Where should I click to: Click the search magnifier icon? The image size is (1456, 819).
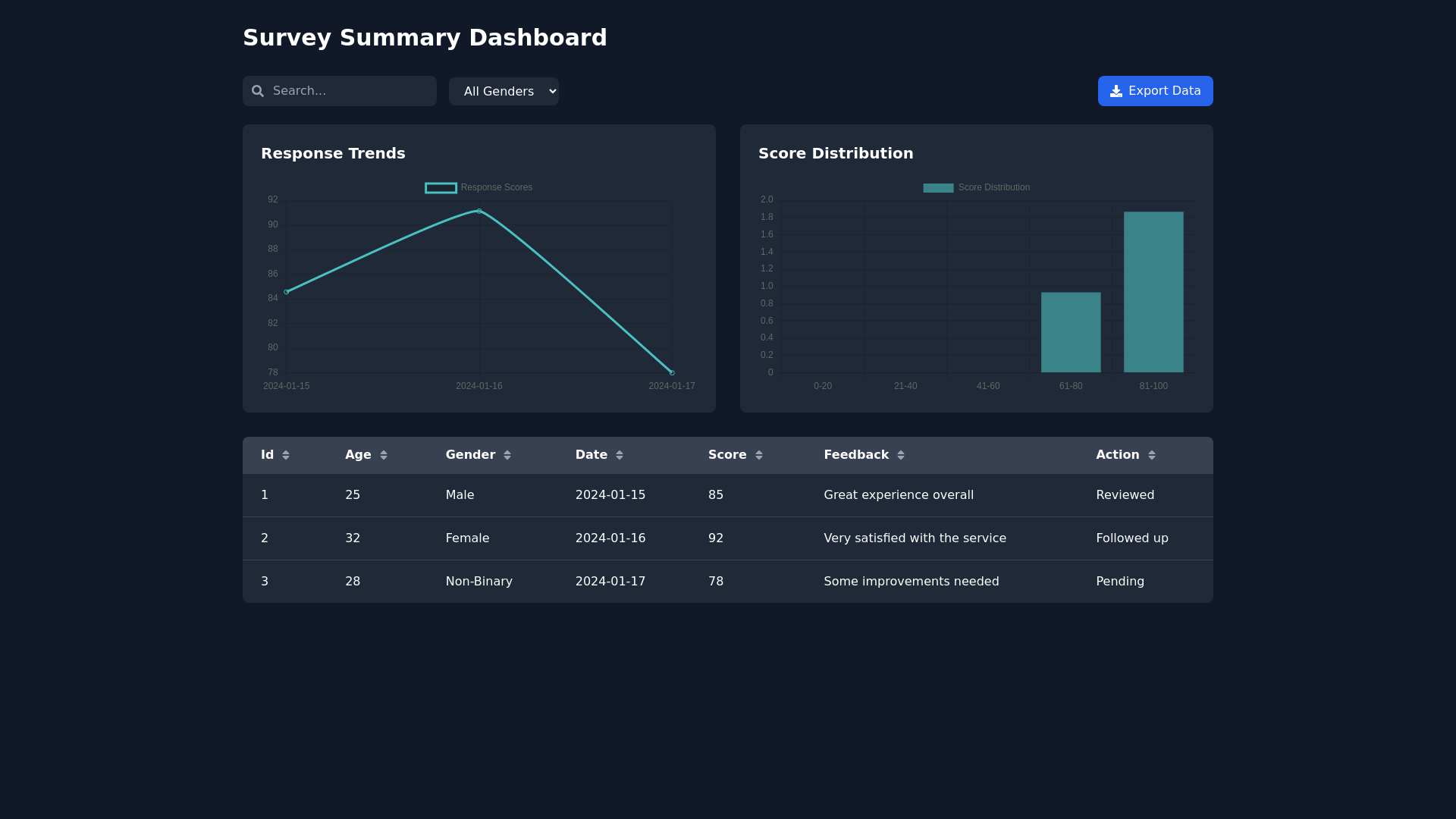tap(259, 90)
